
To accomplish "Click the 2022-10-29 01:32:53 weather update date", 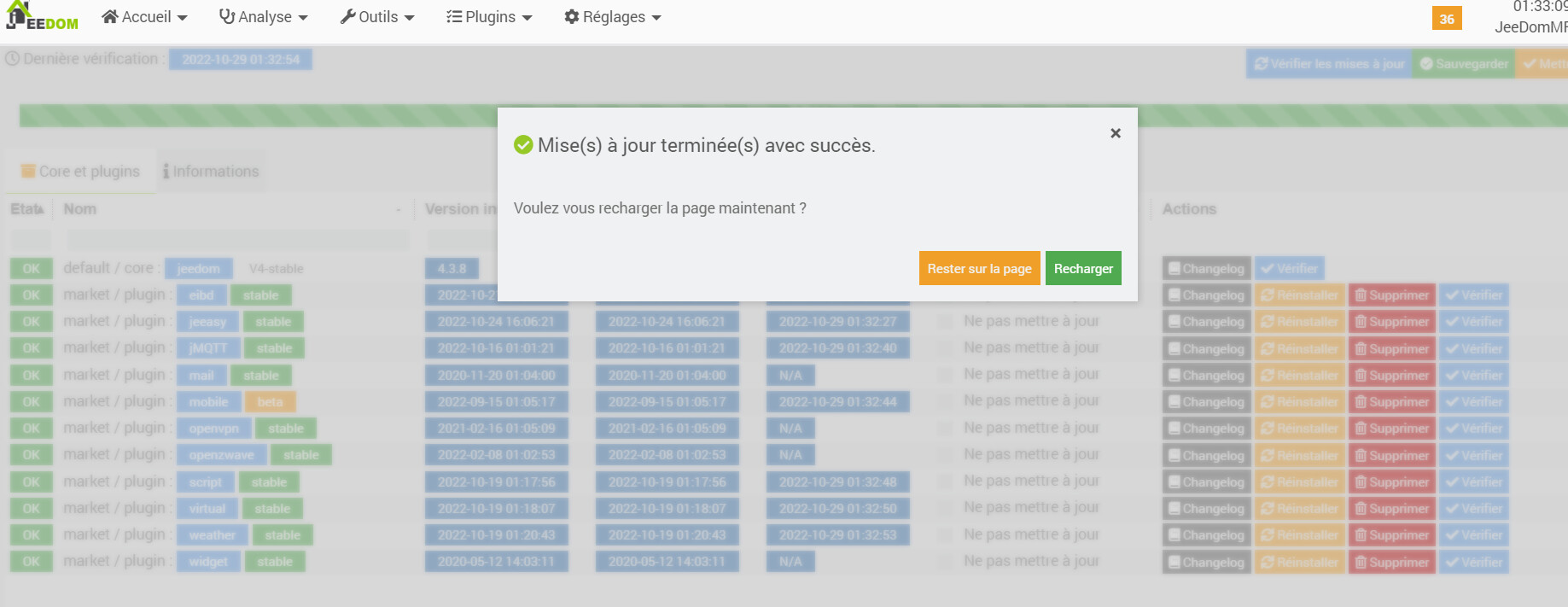I will [837, 535].
